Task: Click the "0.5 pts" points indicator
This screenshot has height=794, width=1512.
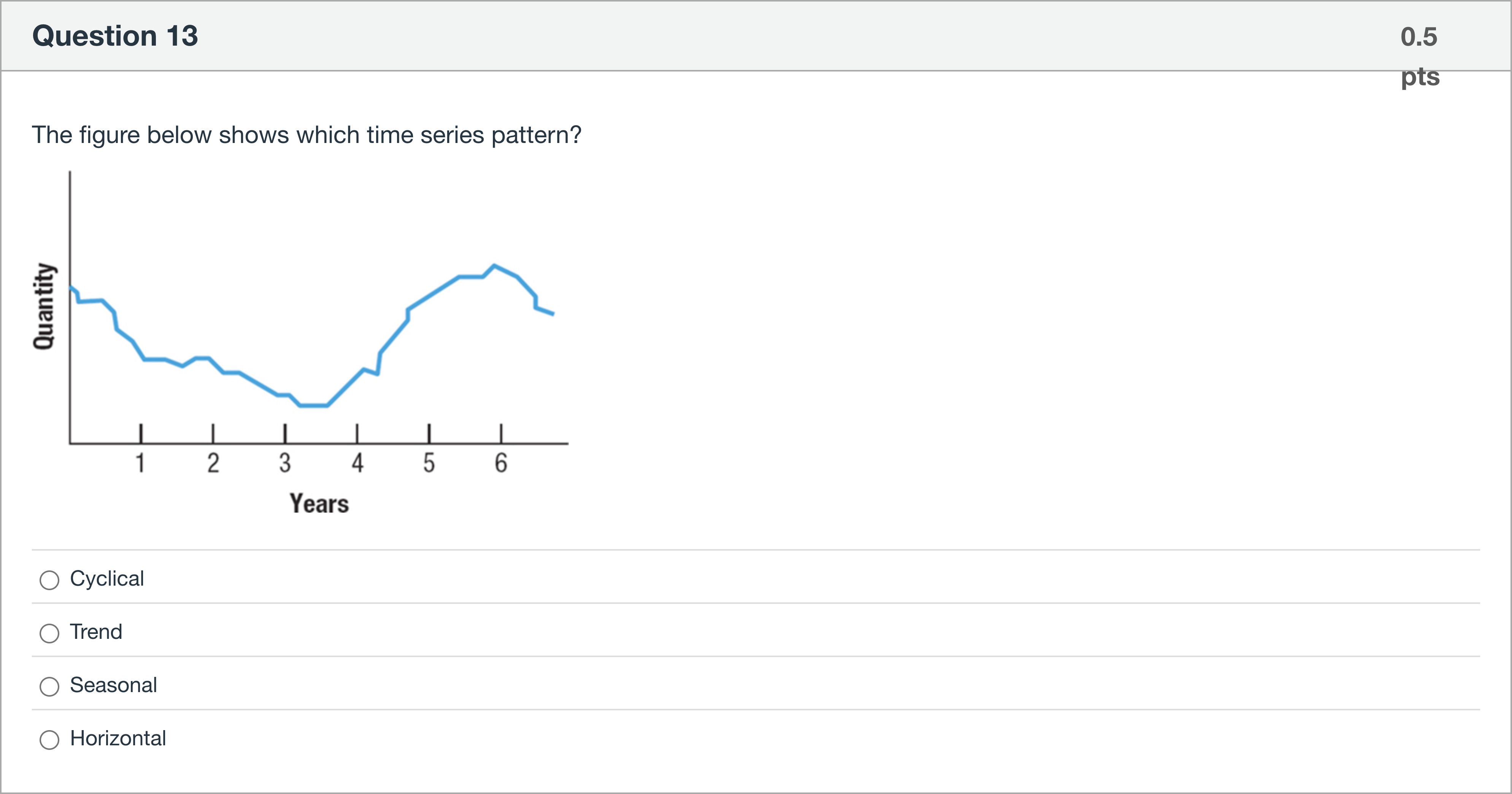Action: click(1419, 56)
